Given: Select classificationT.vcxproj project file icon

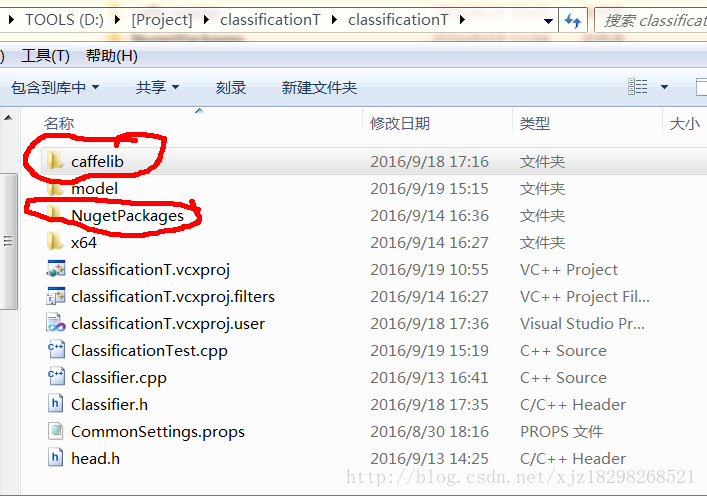Looking at the screenshot, I should pos(56,269).
